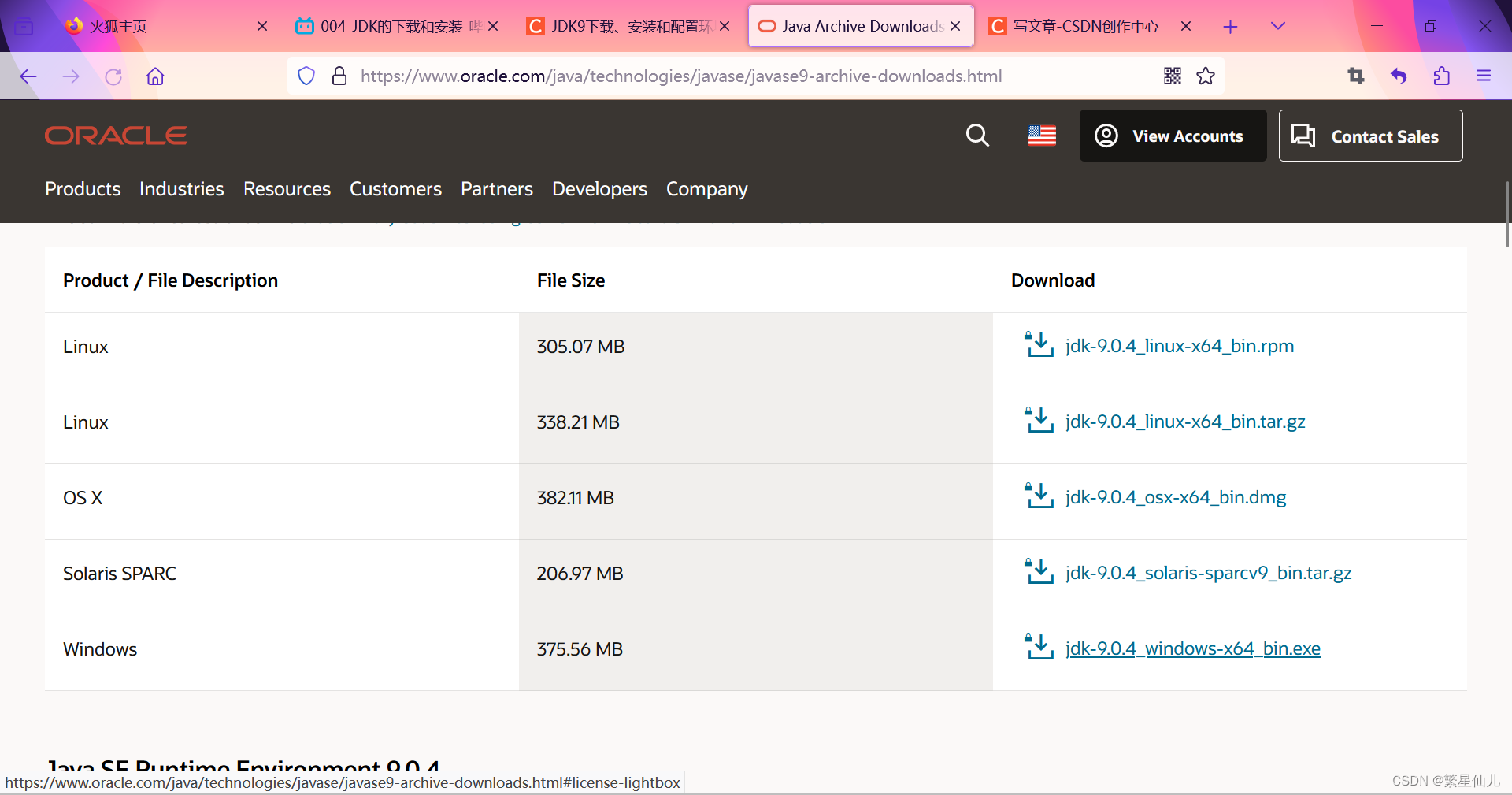Open a new browser tab
Screen dimensions: 1512x795
pyautogui.click(x=1230, y=27)
